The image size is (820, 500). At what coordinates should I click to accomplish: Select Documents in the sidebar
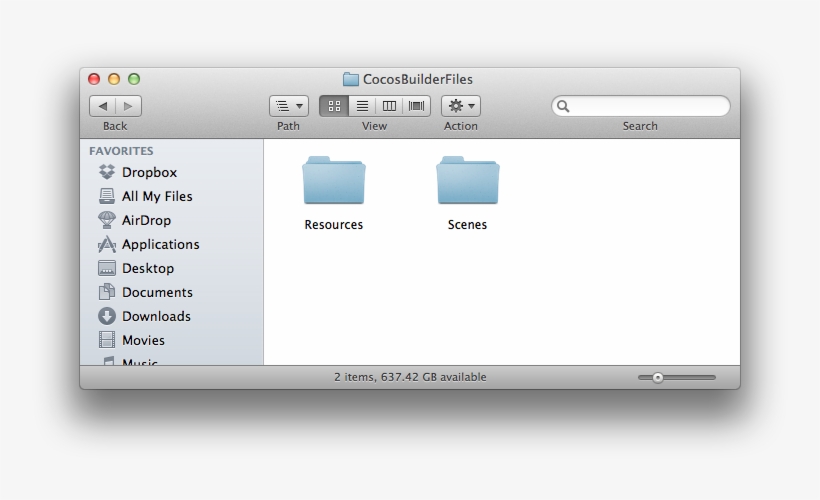click(x=156, y=292)
